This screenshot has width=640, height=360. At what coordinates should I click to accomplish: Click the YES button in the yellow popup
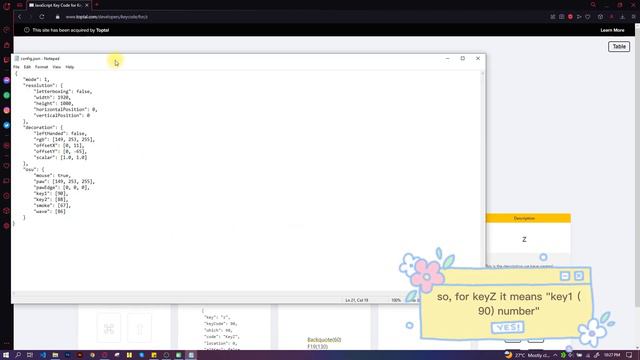(x=508, y=327)
